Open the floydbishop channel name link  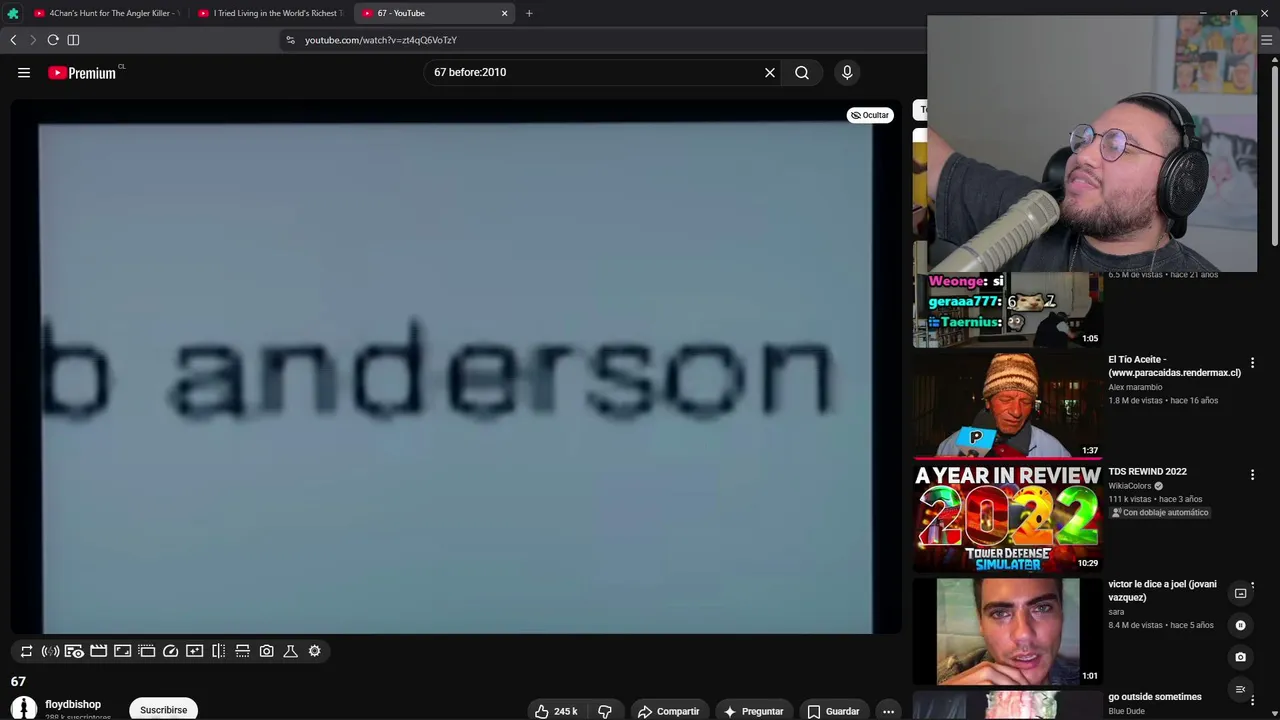(73, 704)
